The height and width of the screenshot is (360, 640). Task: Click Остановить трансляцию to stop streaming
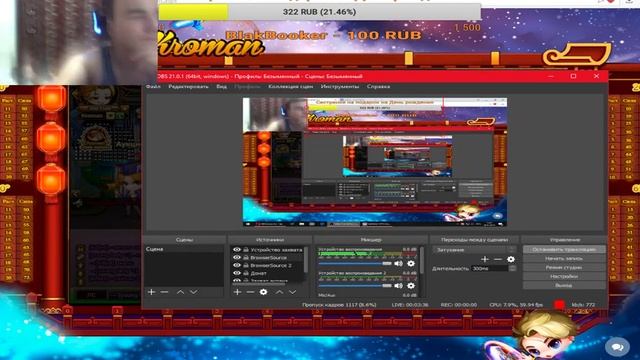tap(564, 249)
